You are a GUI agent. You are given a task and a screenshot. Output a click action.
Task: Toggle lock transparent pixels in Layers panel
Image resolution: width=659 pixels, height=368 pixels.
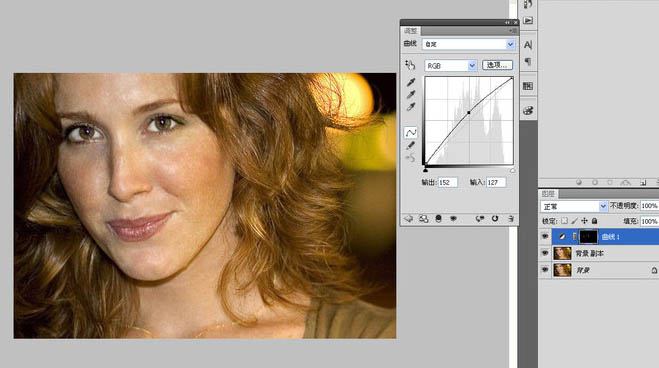564,221
